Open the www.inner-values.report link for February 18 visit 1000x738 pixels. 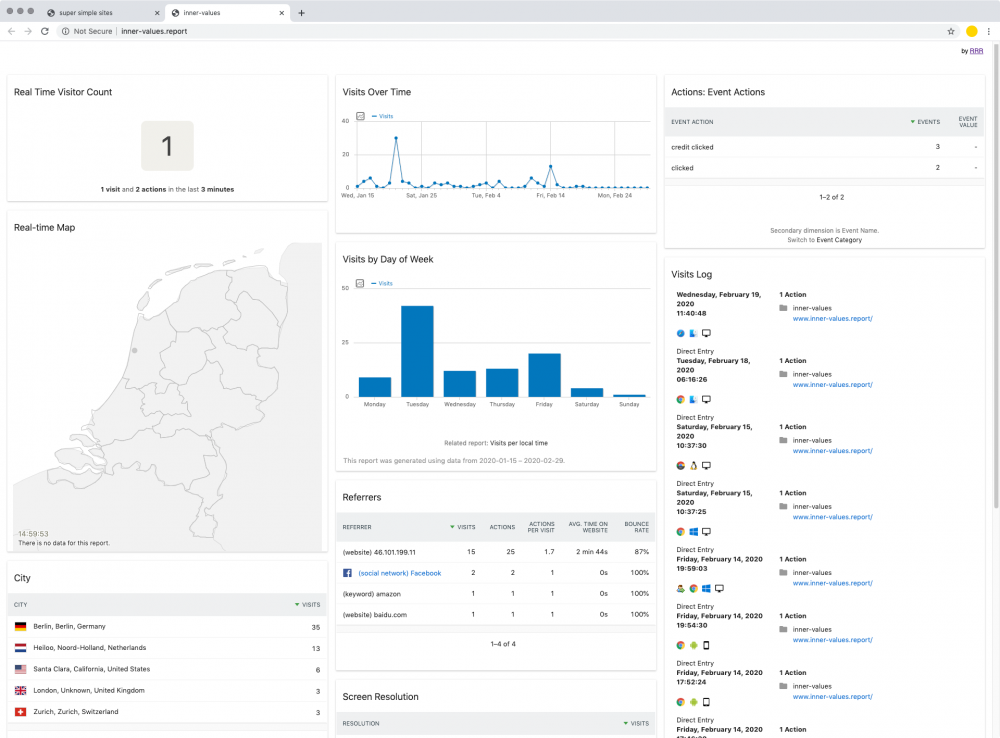click(x=832, y=385)
